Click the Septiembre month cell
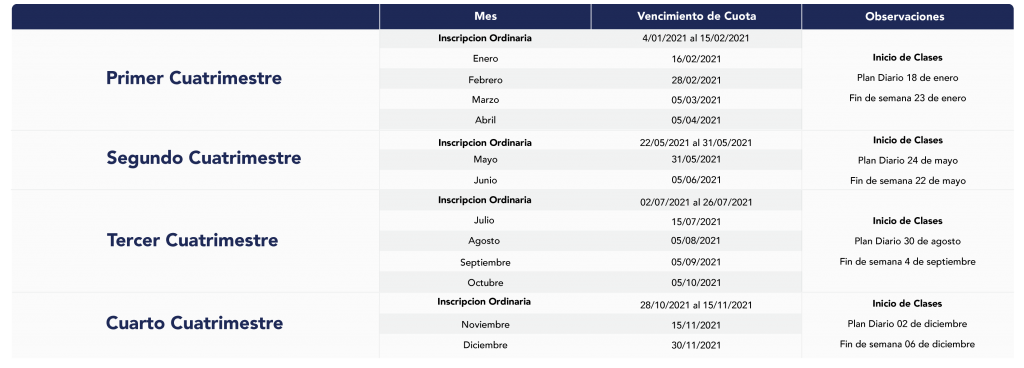The height and width of the screenshot is (368, 1024). (485, 262)
